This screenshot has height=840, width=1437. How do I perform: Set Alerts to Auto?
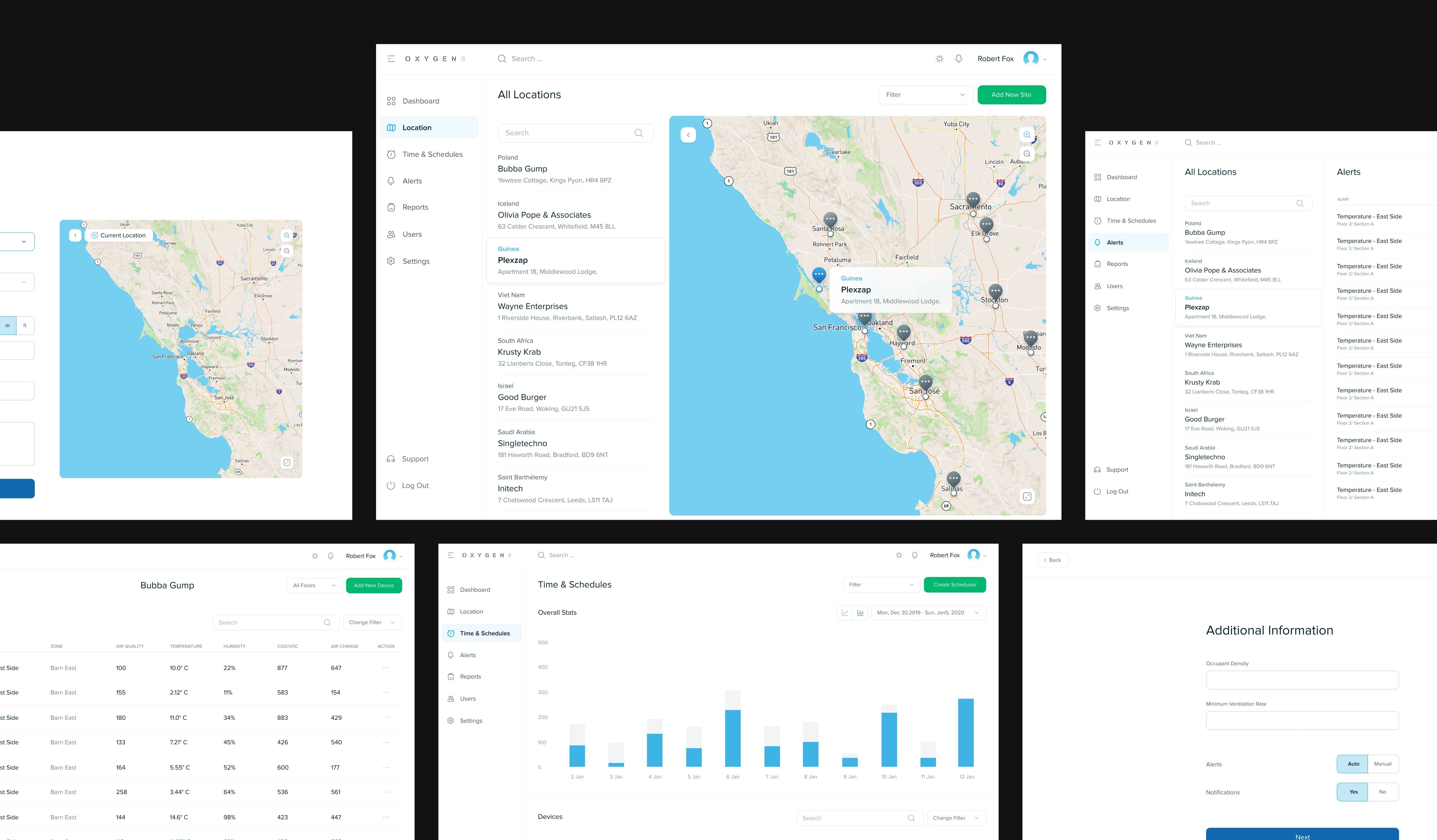tap(1353, 764)
